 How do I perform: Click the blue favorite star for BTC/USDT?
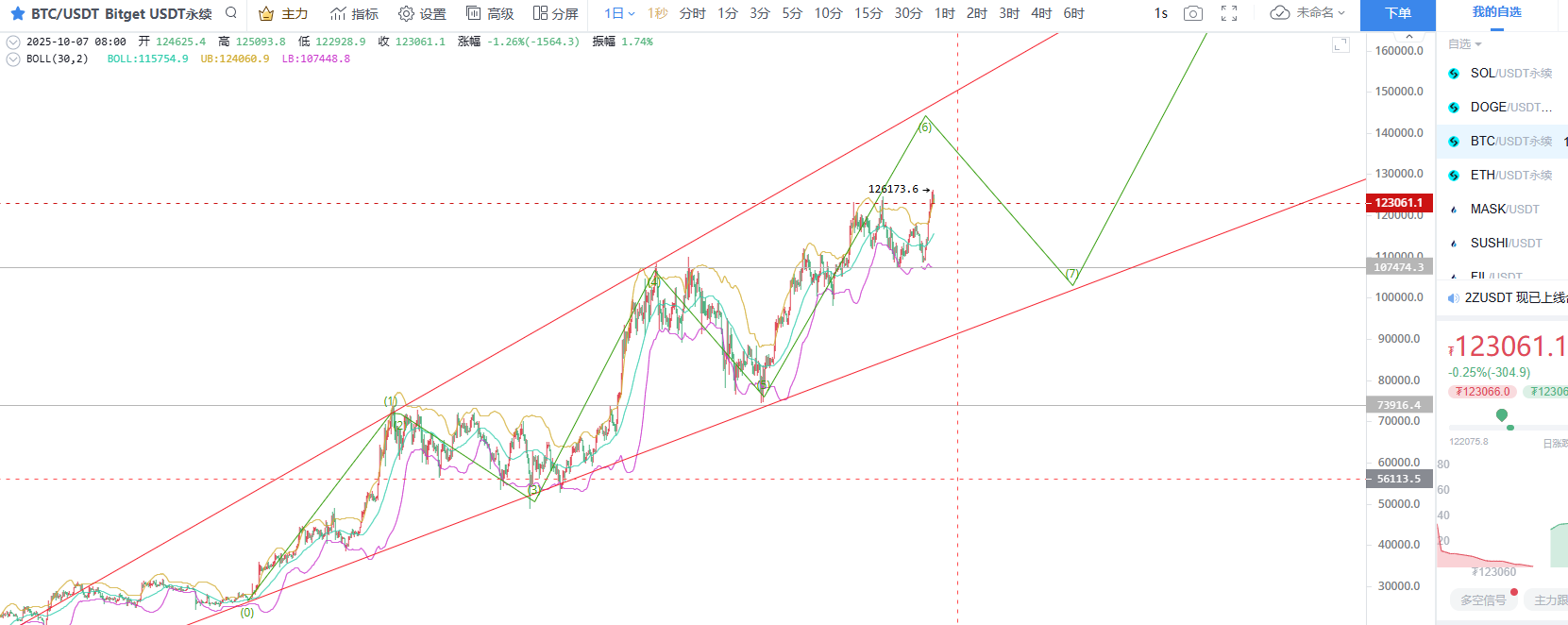(17, 13)
